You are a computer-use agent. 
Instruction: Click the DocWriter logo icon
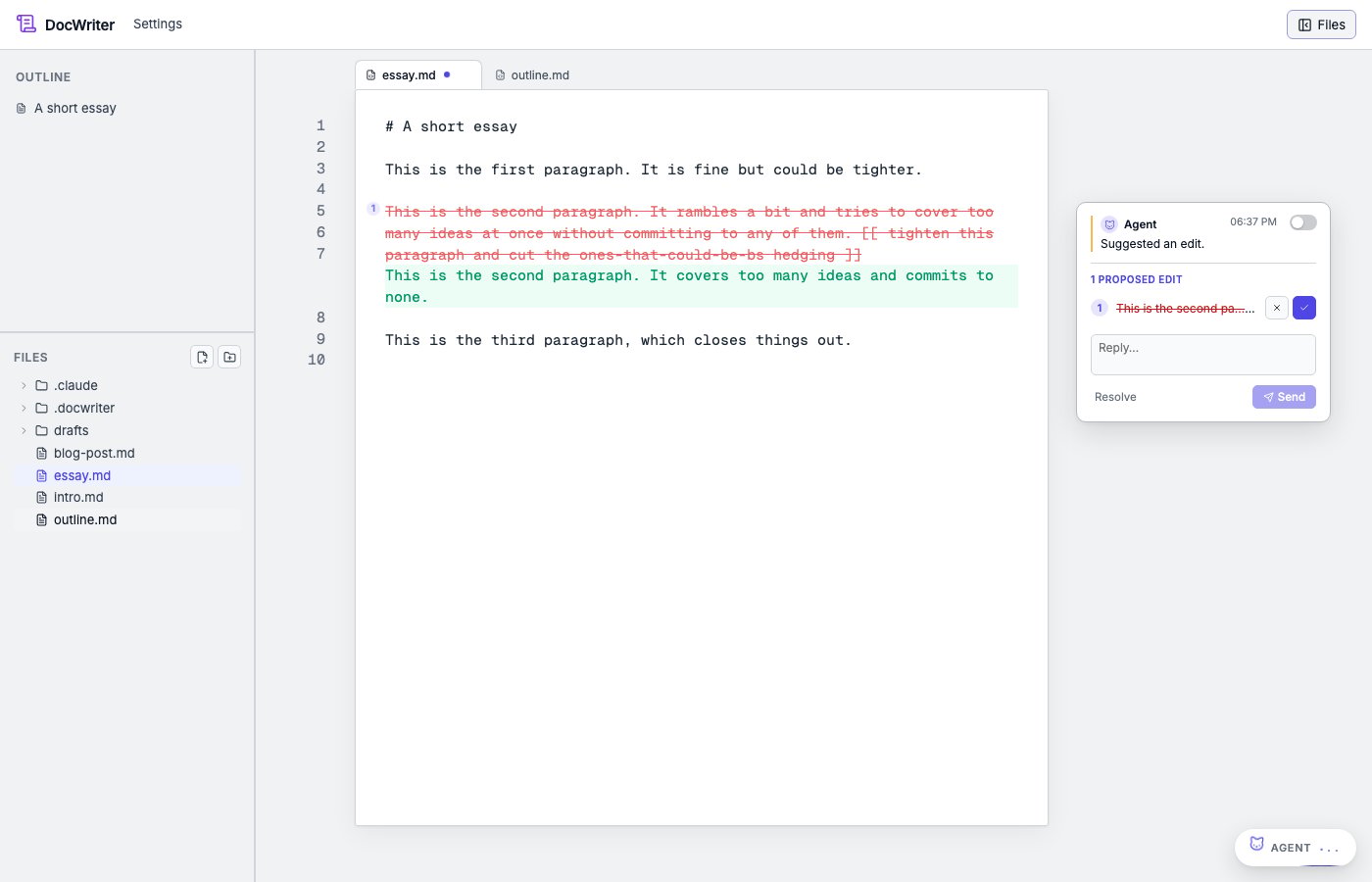point(26,24)
